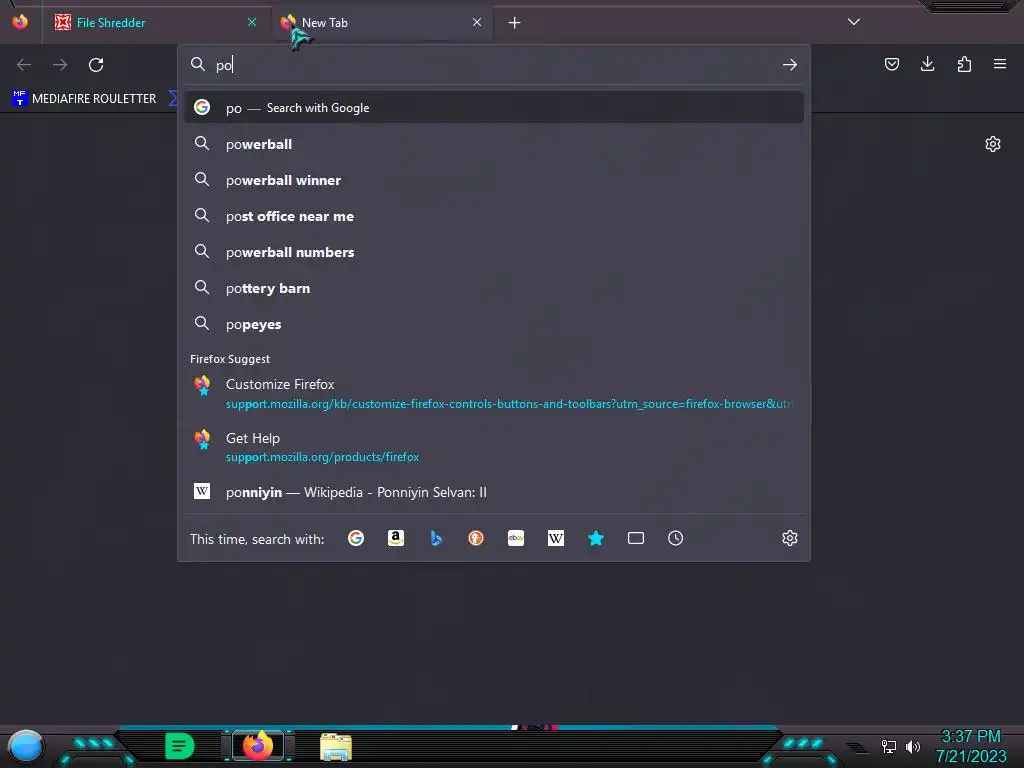This screenshot has width=1024, height=768.
Task: Open a new tab with plus button
Action: [515, 23]
